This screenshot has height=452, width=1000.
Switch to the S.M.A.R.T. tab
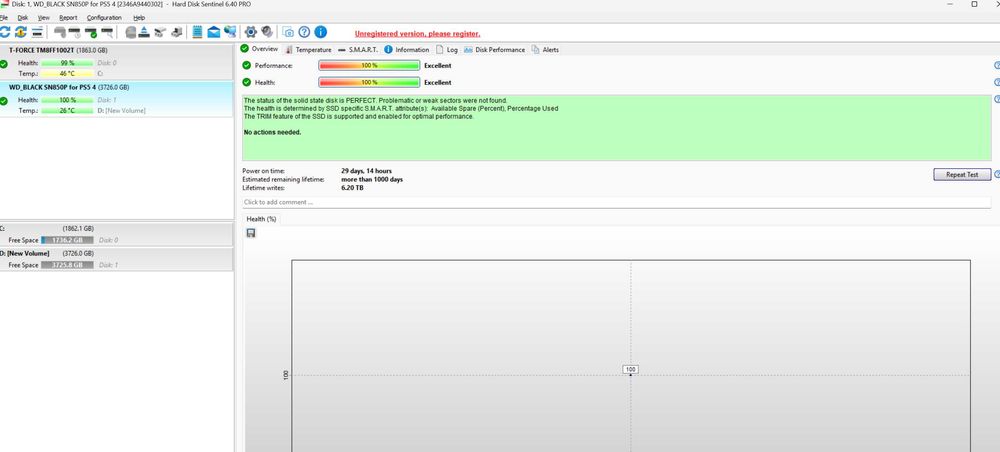358,50
